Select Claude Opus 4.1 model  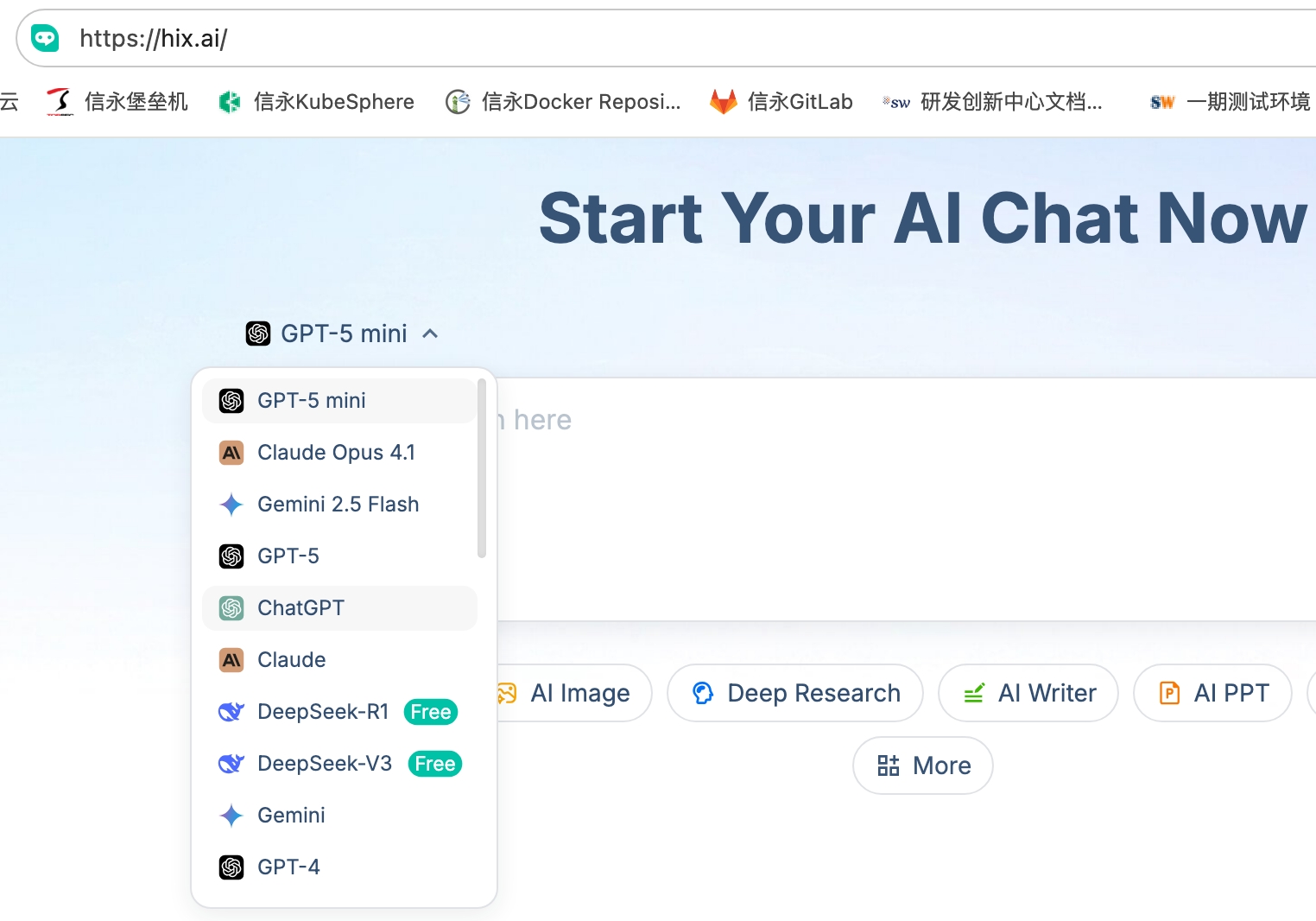339,453
